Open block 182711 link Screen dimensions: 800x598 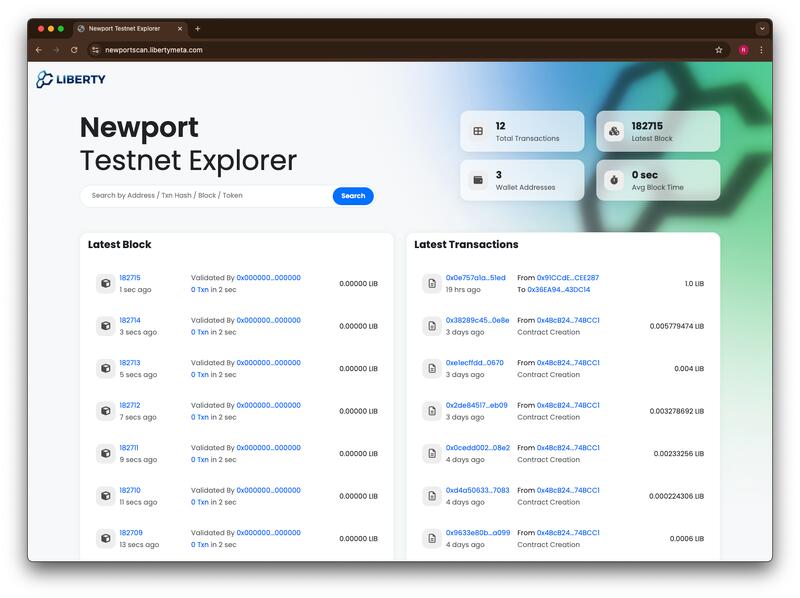(129, 447)
